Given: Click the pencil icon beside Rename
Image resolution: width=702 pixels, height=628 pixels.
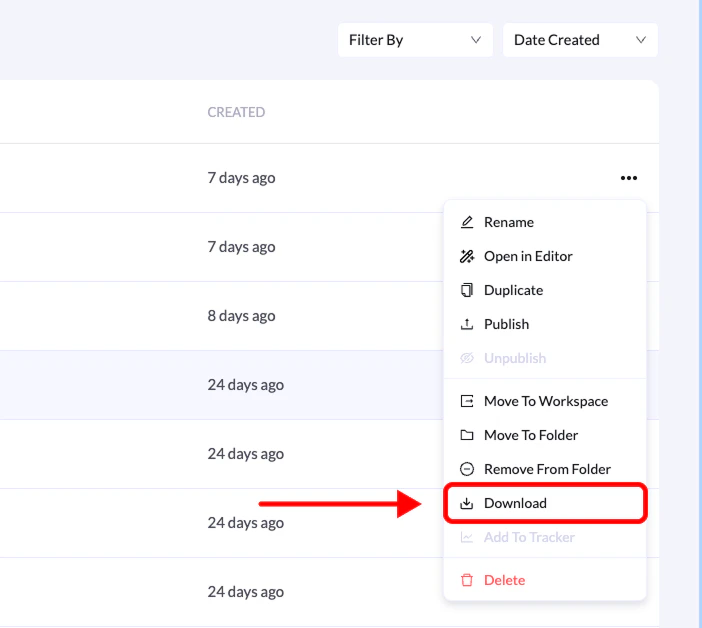Looking at the screenshot, I should (x=466, y=222).
